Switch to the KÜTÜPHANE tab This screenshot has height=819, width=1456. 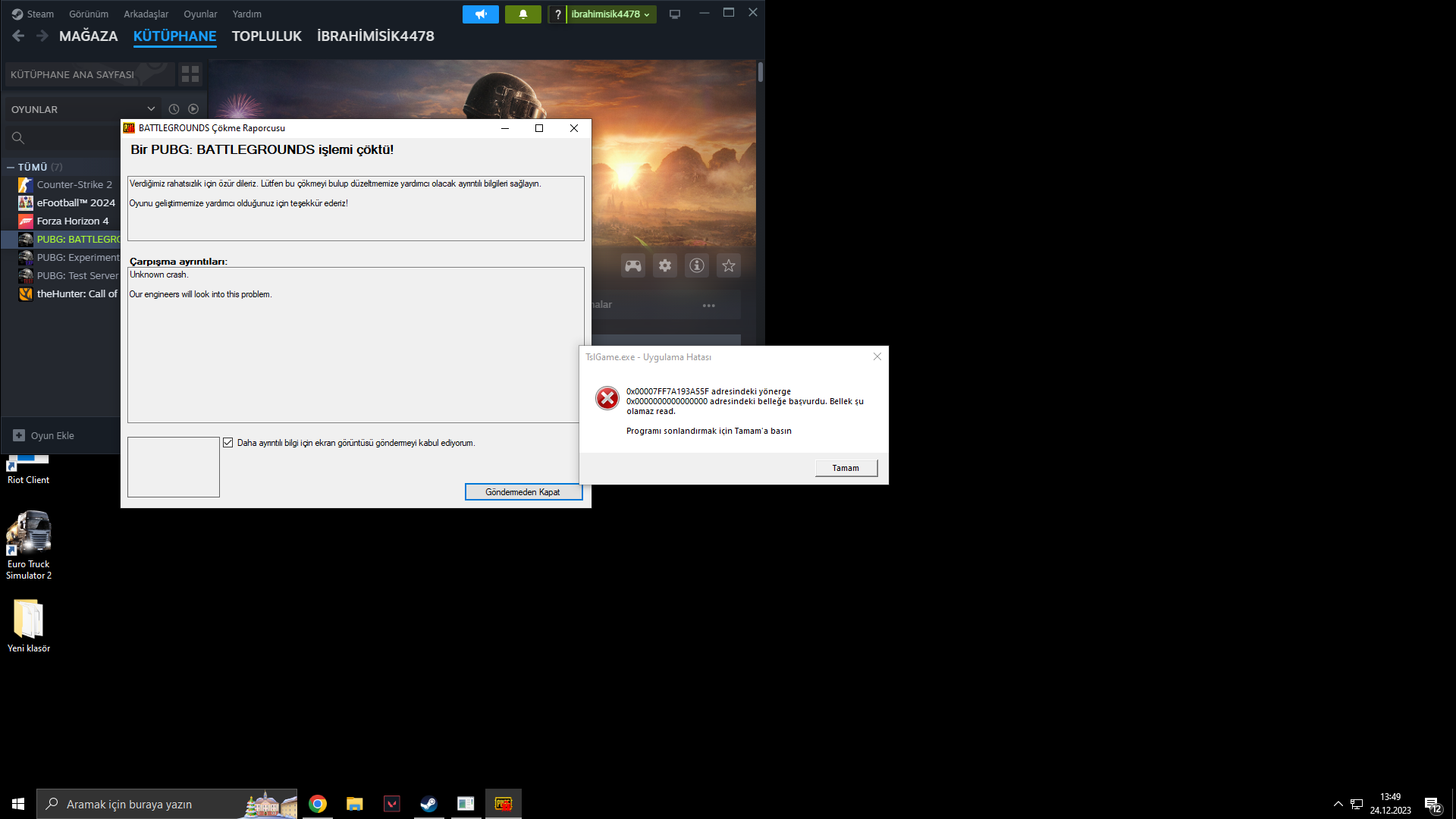point(175,36)
